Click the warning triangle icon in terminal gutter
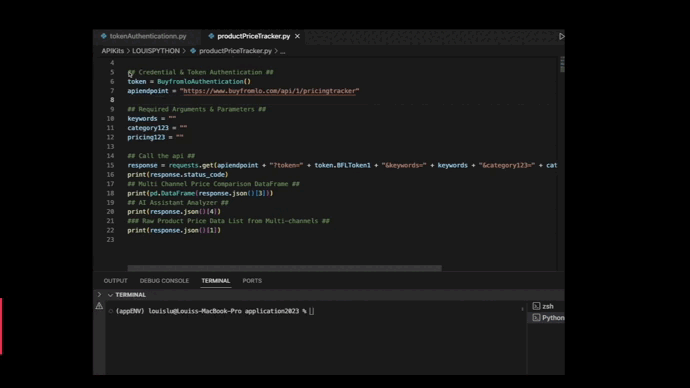 (99, 306)
